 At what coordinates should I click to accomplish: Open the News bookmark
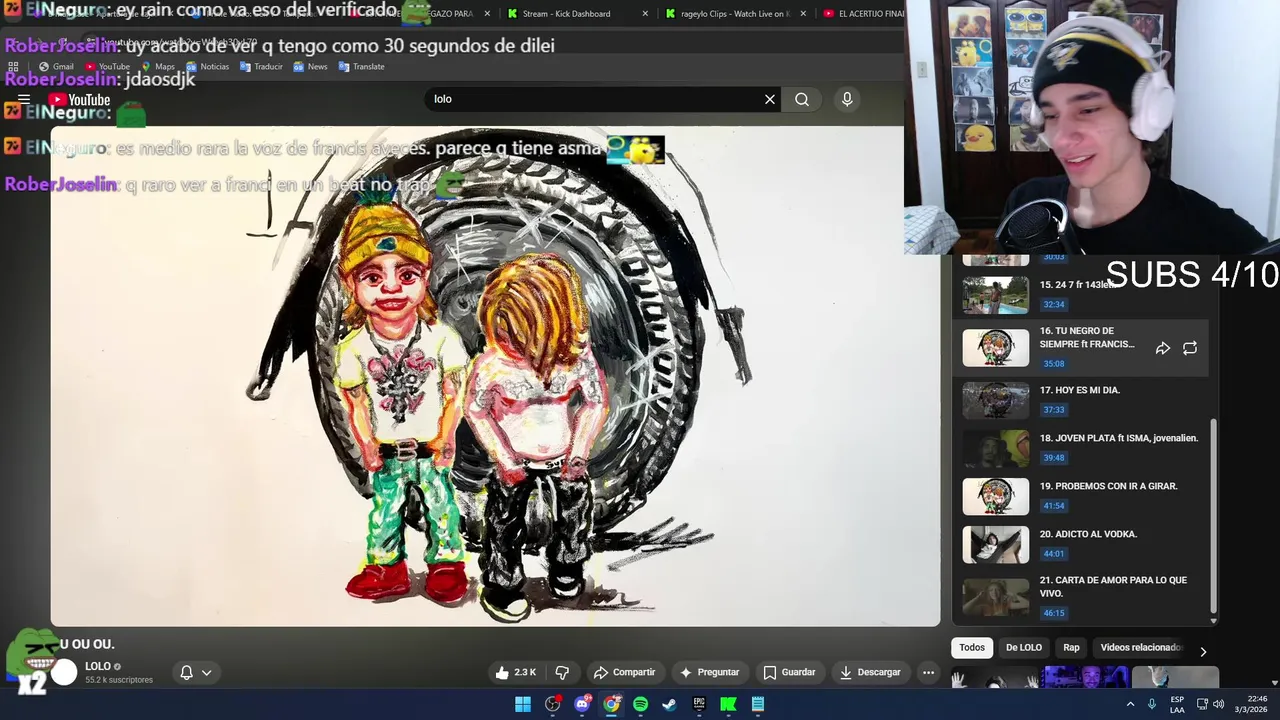[310, 66]
